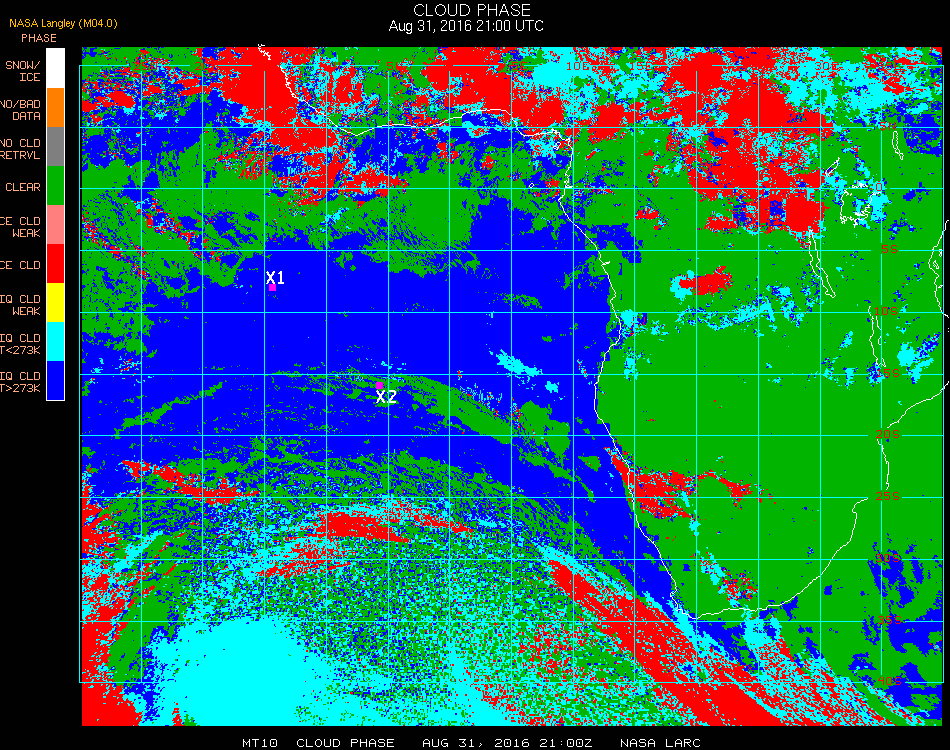Click the cyan LIQ CLD T<273K legend swatch
The image size is (950, 750).
click(55, 342)
